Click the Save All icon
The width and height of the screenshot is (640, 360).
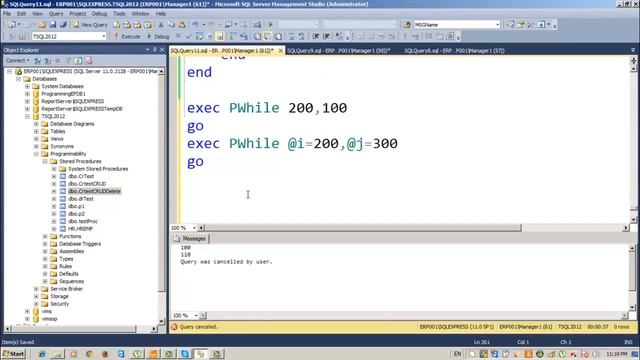coord(63,24)
